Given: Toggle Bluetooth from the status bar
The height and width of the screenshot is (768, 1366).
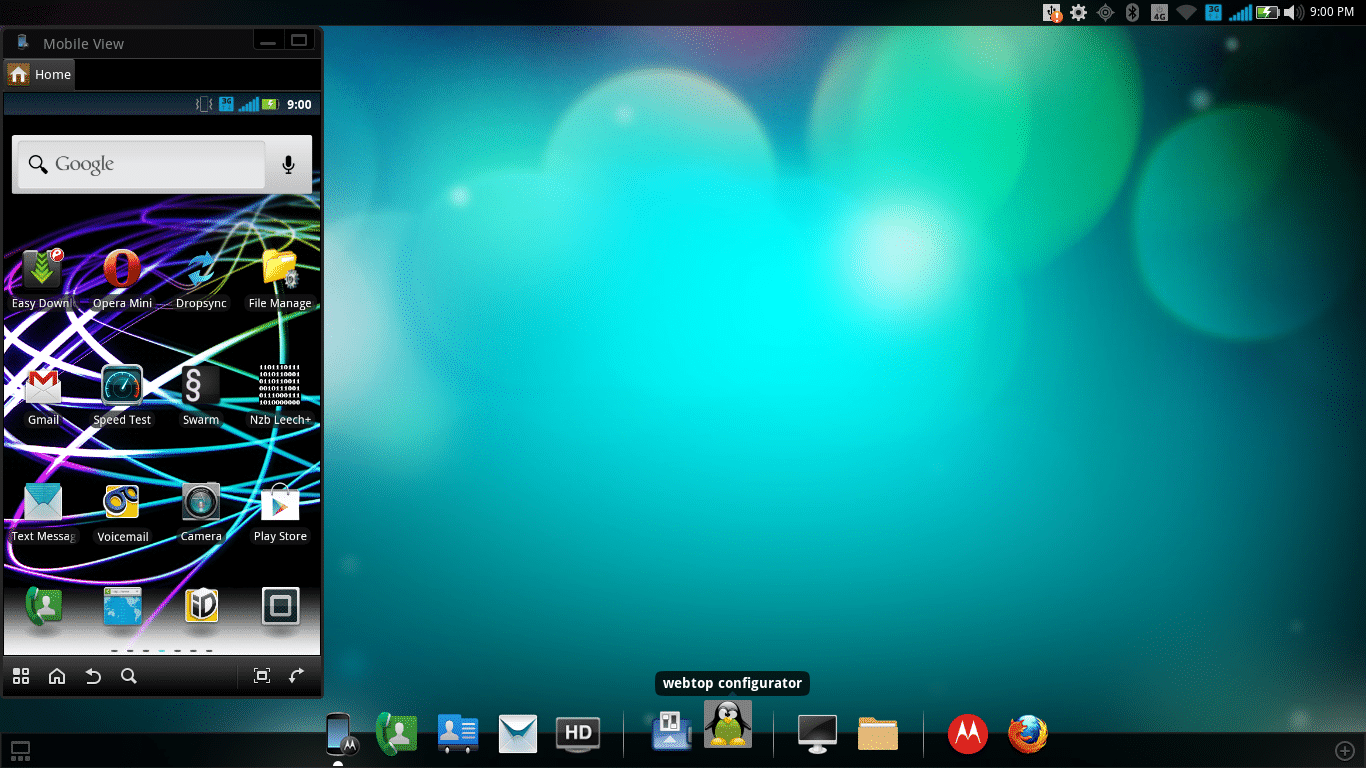Looking at the screenshot, I should [1133, 12].
